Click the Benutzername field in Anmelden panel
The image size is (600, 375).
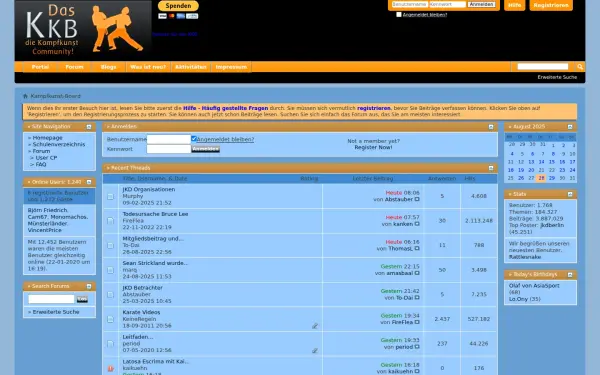coord(169,139)
